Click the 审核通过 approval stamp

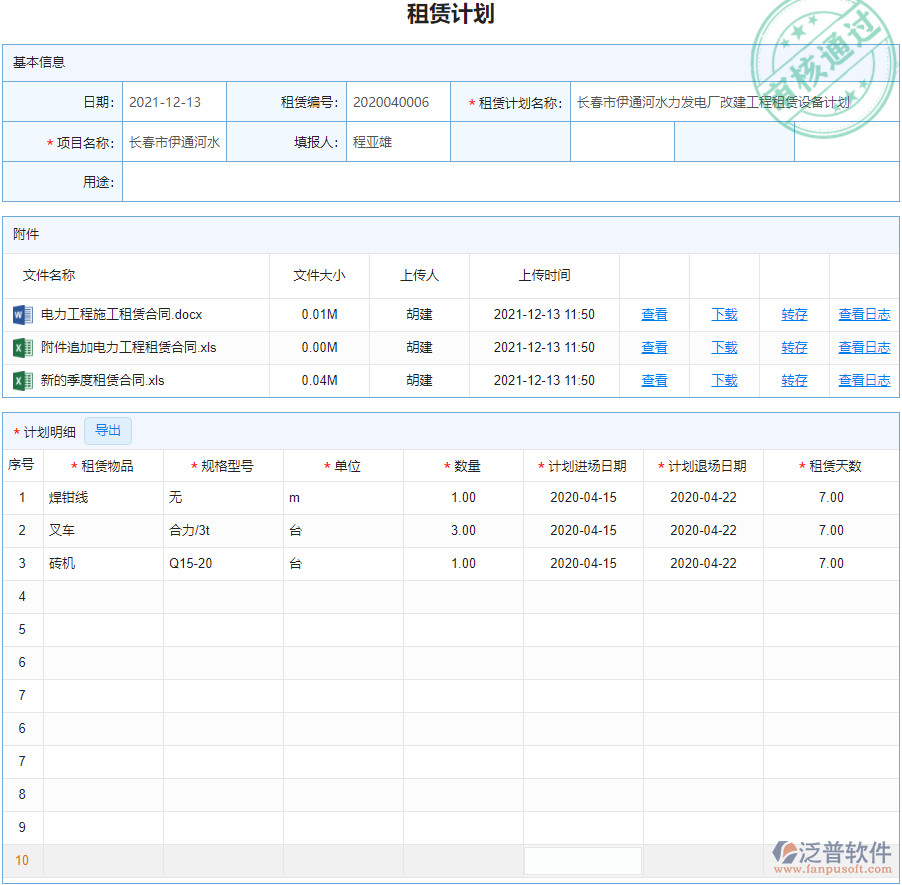(x=824, y=53)
